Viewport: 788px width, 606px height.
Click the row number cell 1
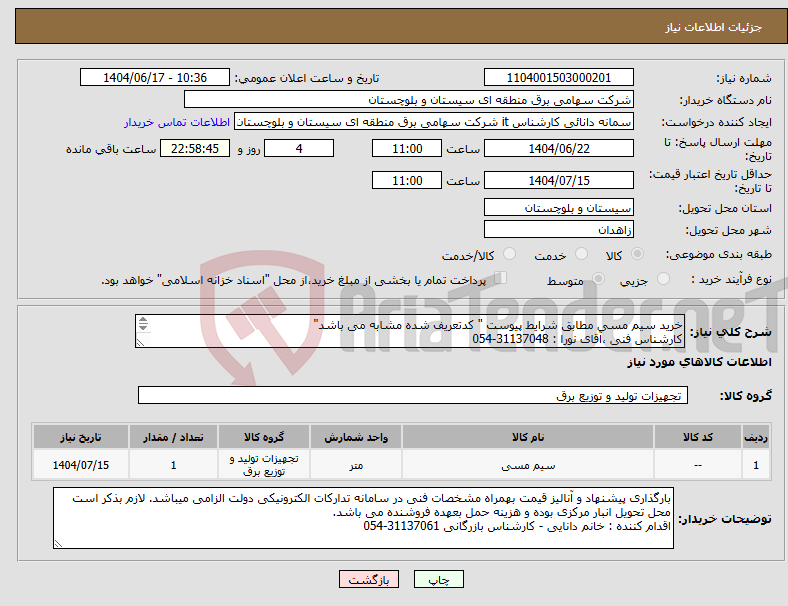click(x=756, y=465)
